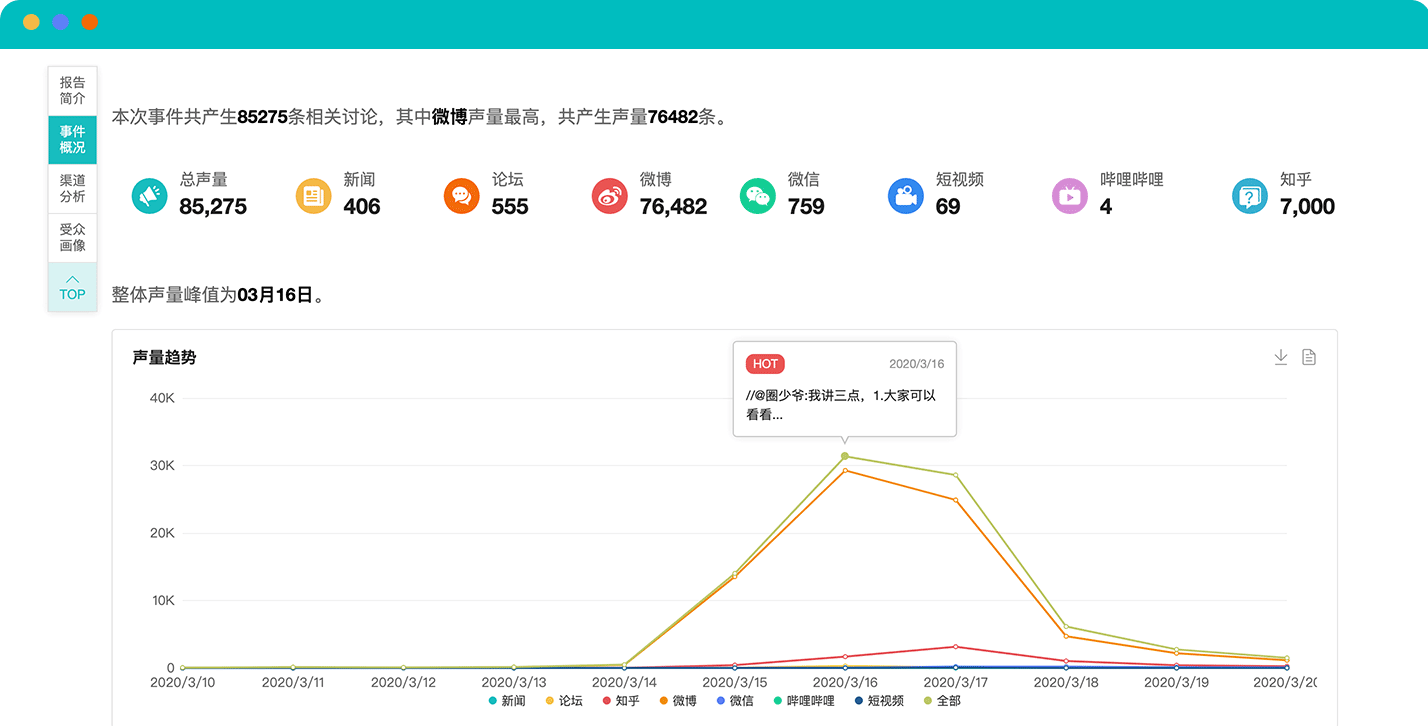Viewport: 1428px width, 728px height.
Task: Click the 406 新闻 count
Action: [x=362, y=206]
